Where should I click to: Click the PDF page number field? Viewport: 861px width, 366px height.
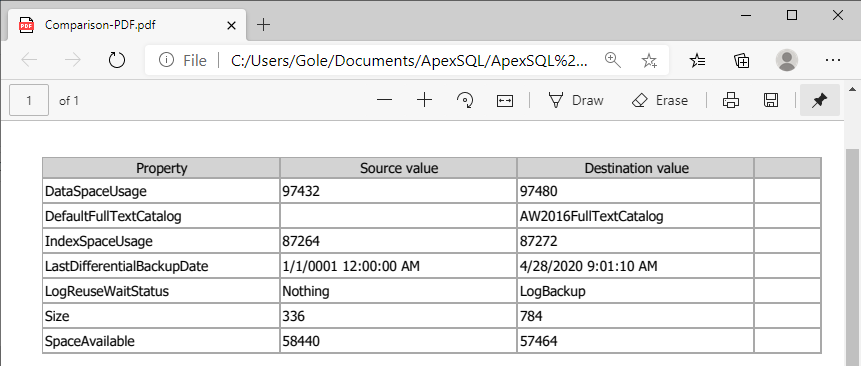pyautogui.click(x=29, y=100)
